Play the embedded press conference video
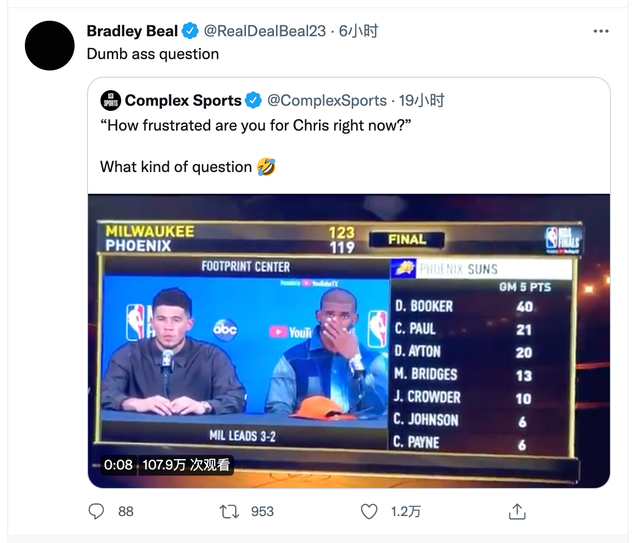 (348, 340)
